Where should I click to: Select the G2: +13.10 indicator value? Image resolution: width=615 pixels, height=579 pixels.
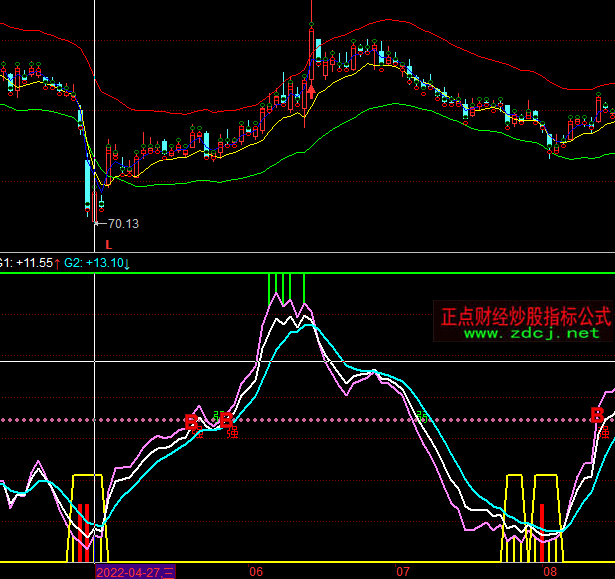pos(93,263)
